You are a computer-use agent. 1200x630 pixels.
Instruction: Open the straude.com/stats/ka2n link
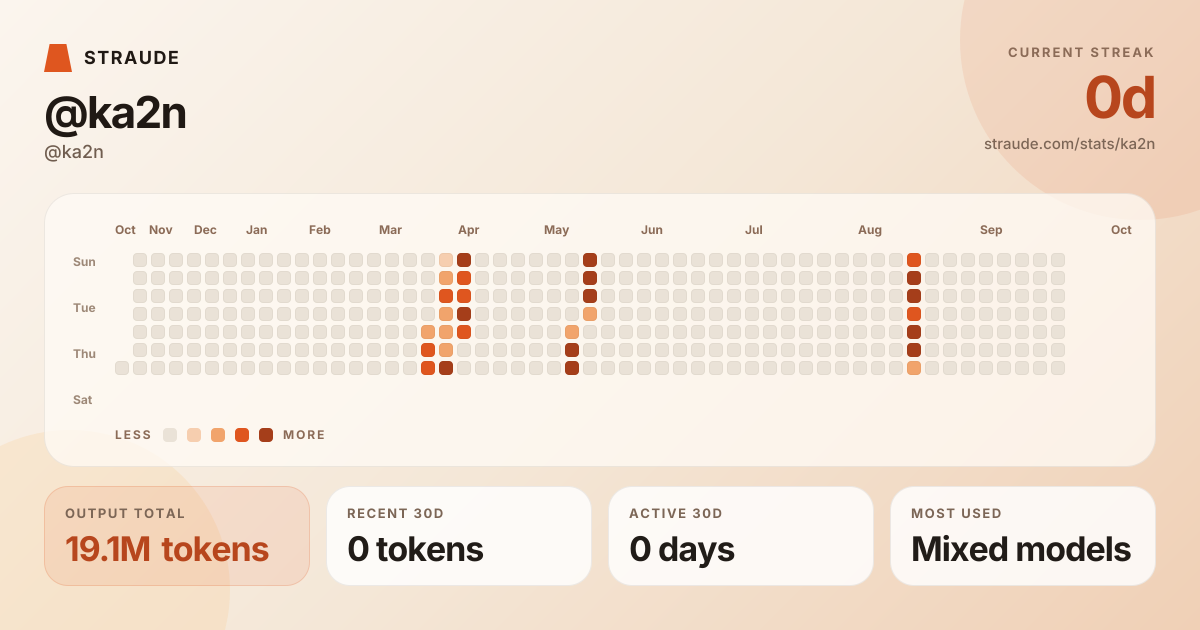[x=1069, y=144]
